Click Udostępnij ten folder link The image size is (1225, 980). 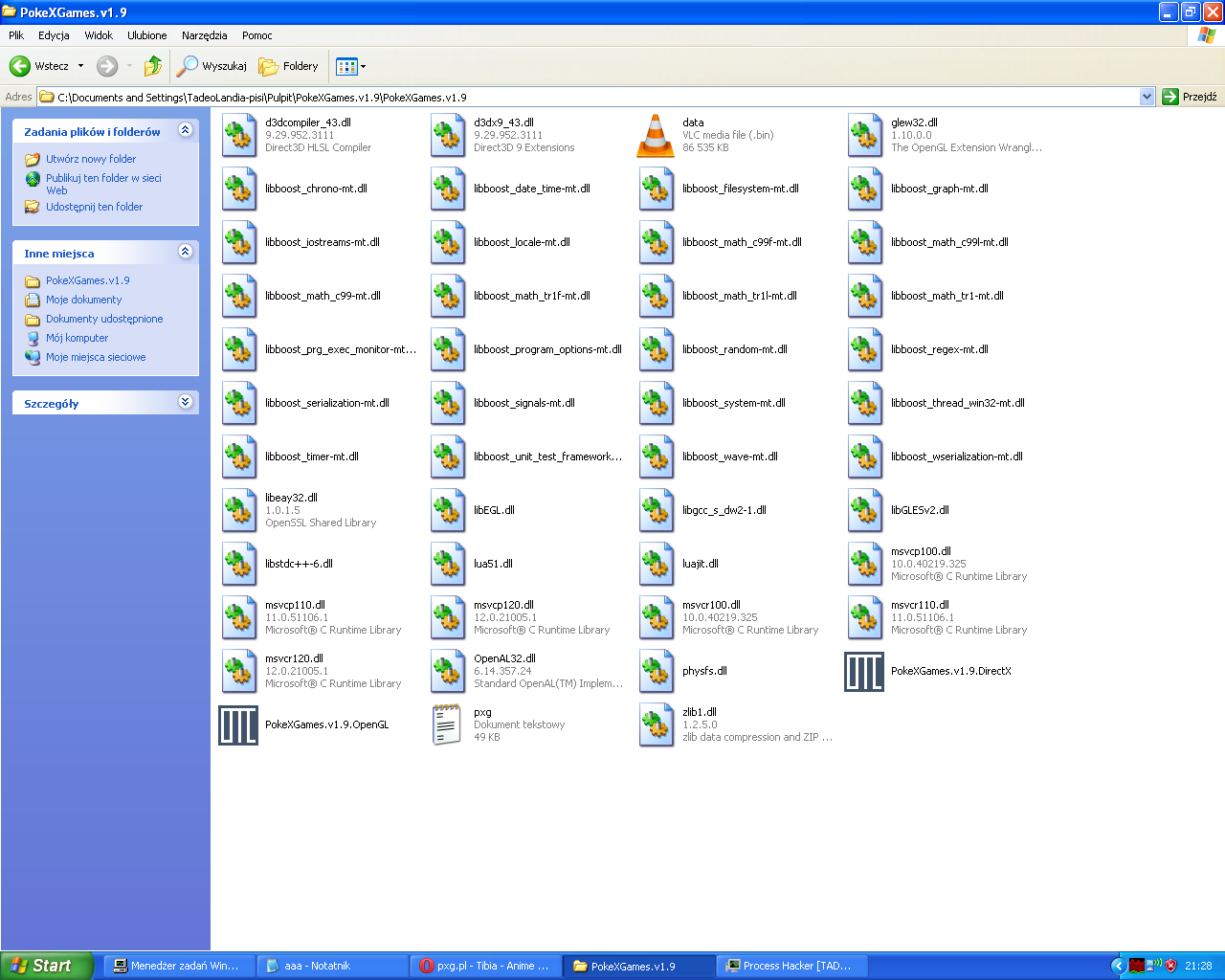pos(94,207)
